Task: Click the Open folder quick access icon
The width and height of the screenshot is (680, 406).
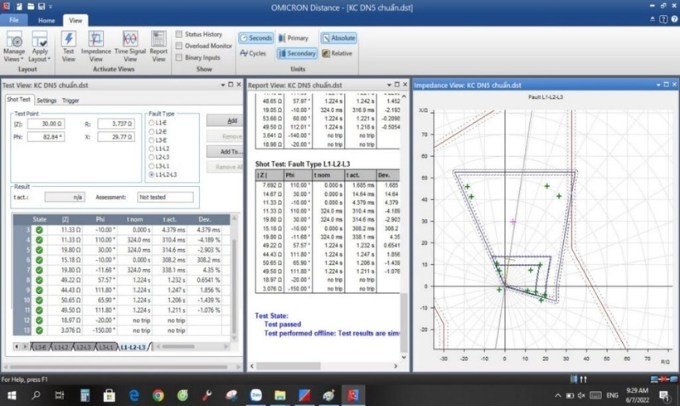Action: click(30, 7)
